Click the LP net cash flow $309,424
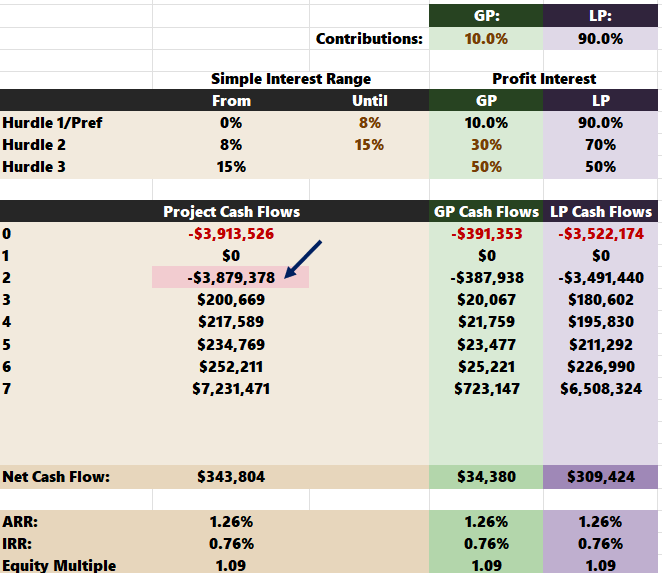The height and width of the screenshot is (573, 662). [600, 477]
